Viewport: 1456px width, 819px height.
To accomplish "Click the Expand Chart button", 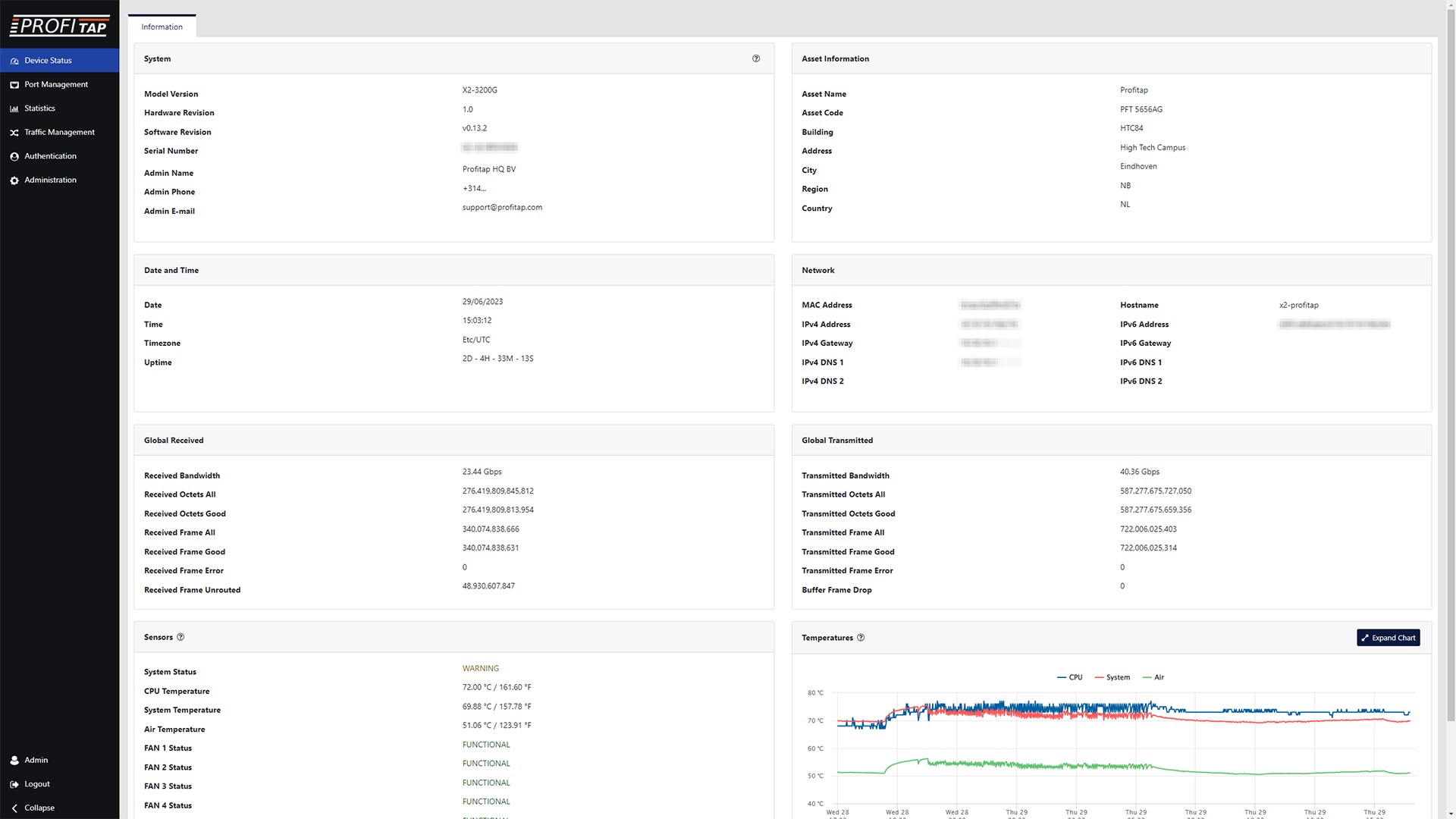I will click(1389, 638).
